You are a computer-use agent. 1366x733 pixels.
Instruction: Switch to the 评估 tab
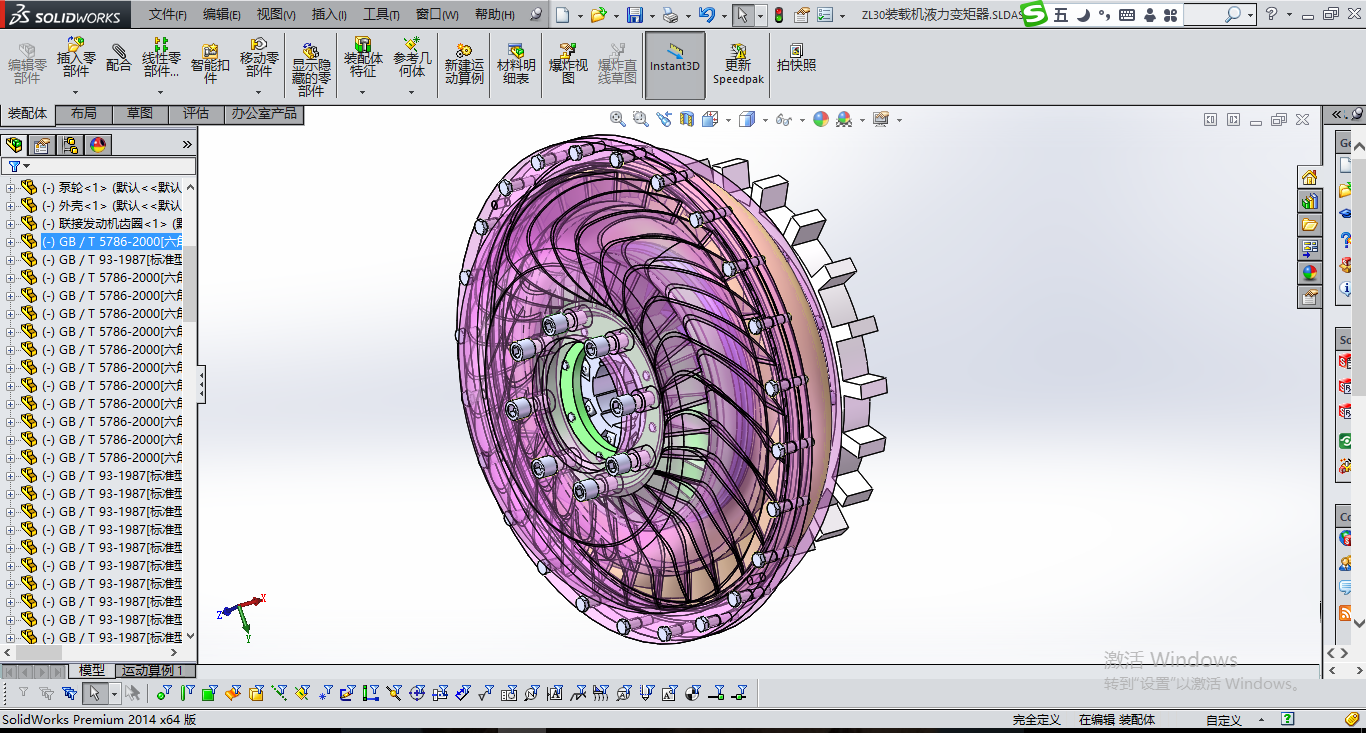pos(196,114)
